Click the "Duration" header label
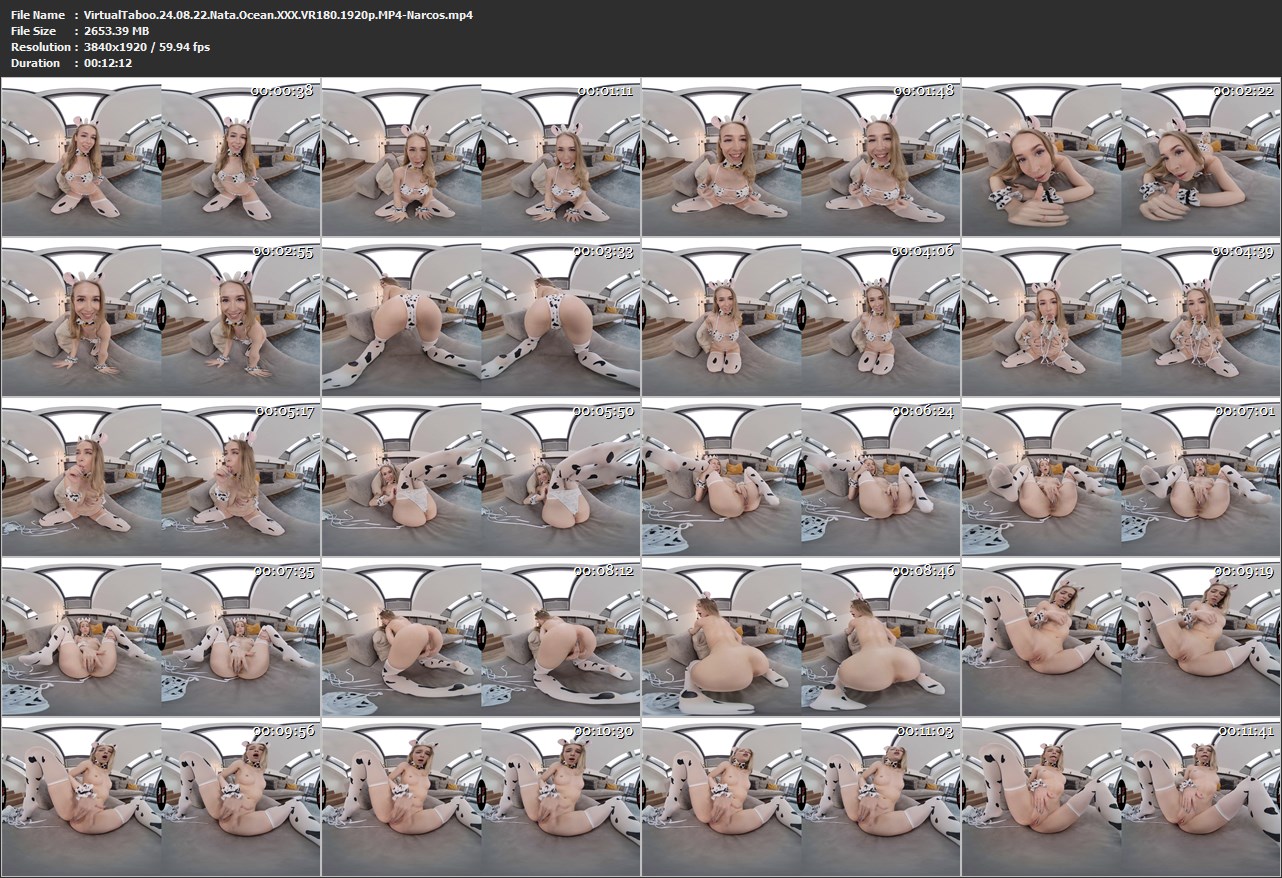 click(x=36, y=63)
